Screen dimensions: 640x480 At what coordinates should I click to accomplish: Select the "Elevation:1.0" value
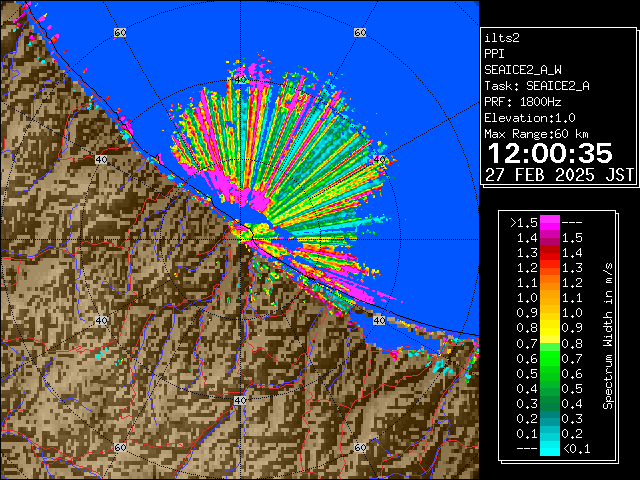click(x=530, y=118)
